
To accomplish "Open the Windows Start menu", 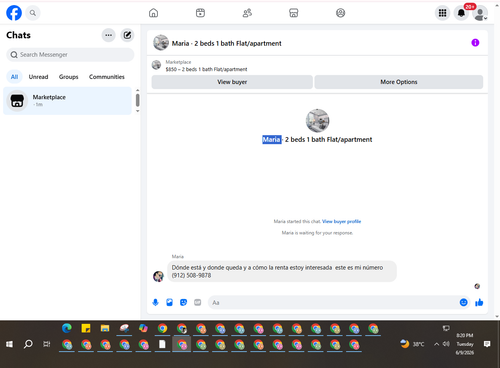I will pyautogui.click(x=9, y=344).
